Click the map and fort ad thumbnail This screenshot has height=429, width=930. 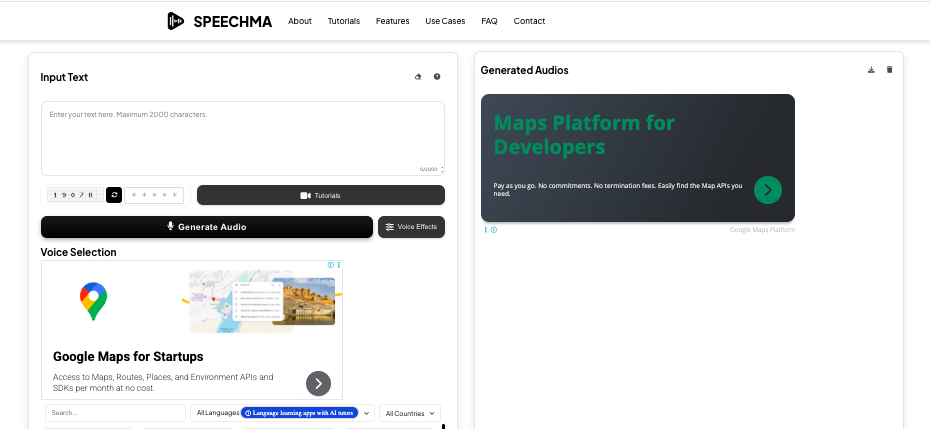pyautogui.click(x=262, y=301)
